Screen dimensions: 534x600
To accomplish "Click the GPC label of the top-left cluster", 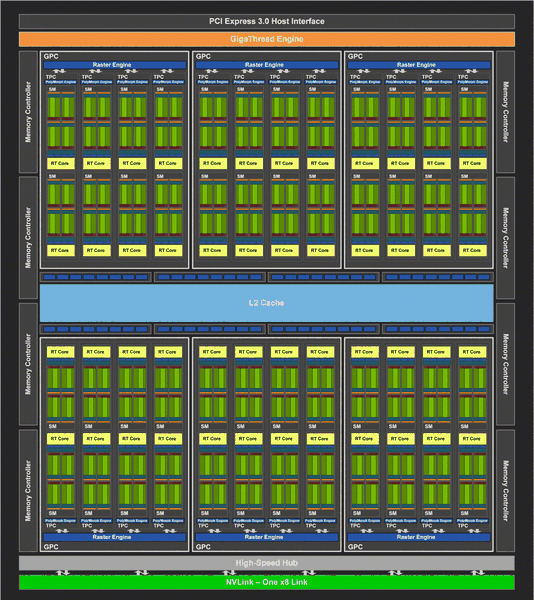I will [51, 56].
